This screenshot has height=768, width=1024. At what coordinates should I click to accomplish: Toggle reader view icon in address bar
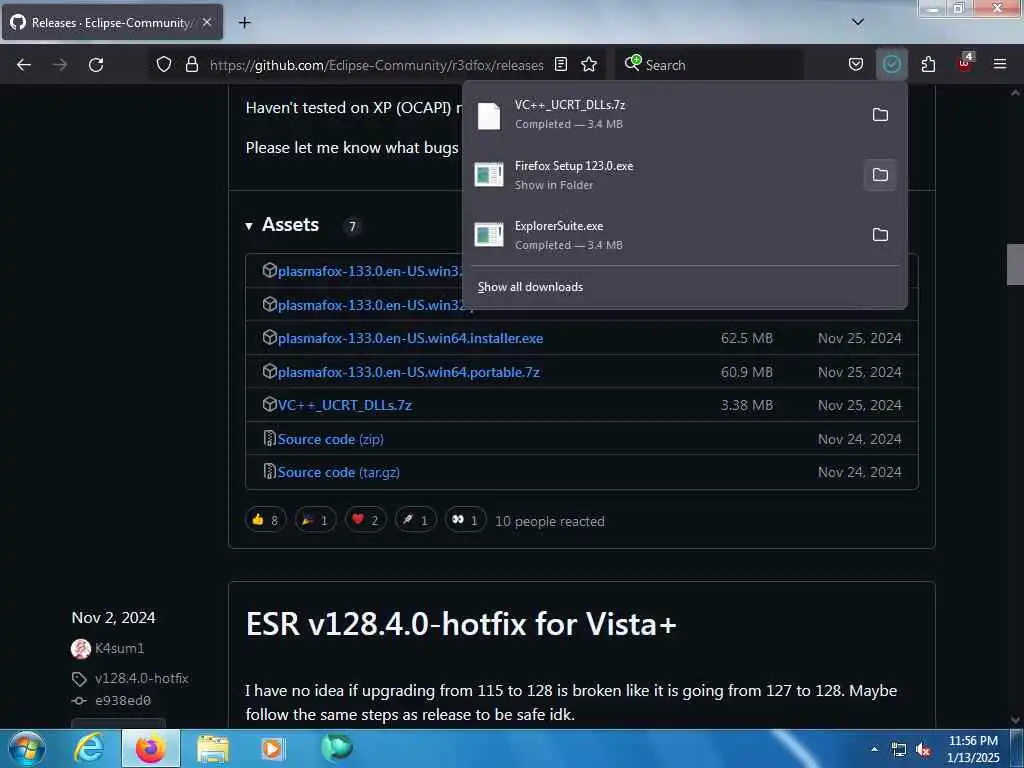click(x=560, y=64)
